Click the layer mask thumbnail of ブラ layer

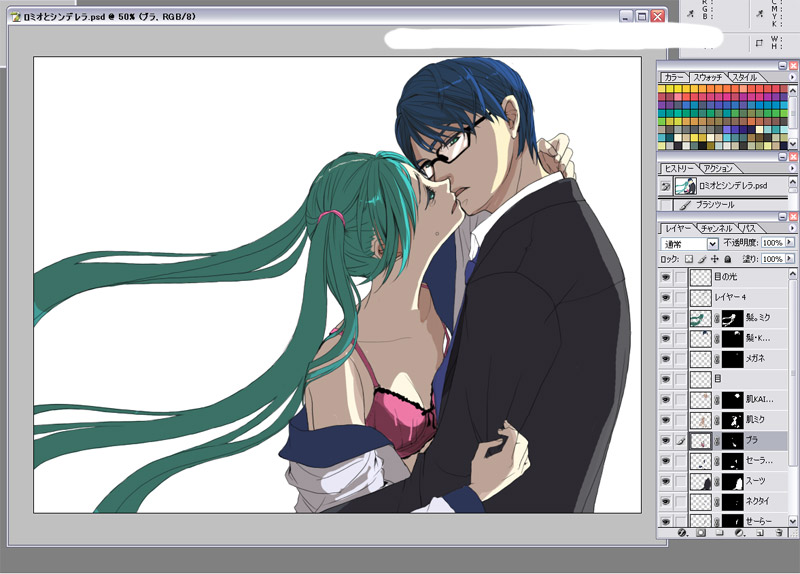point(733,441)
